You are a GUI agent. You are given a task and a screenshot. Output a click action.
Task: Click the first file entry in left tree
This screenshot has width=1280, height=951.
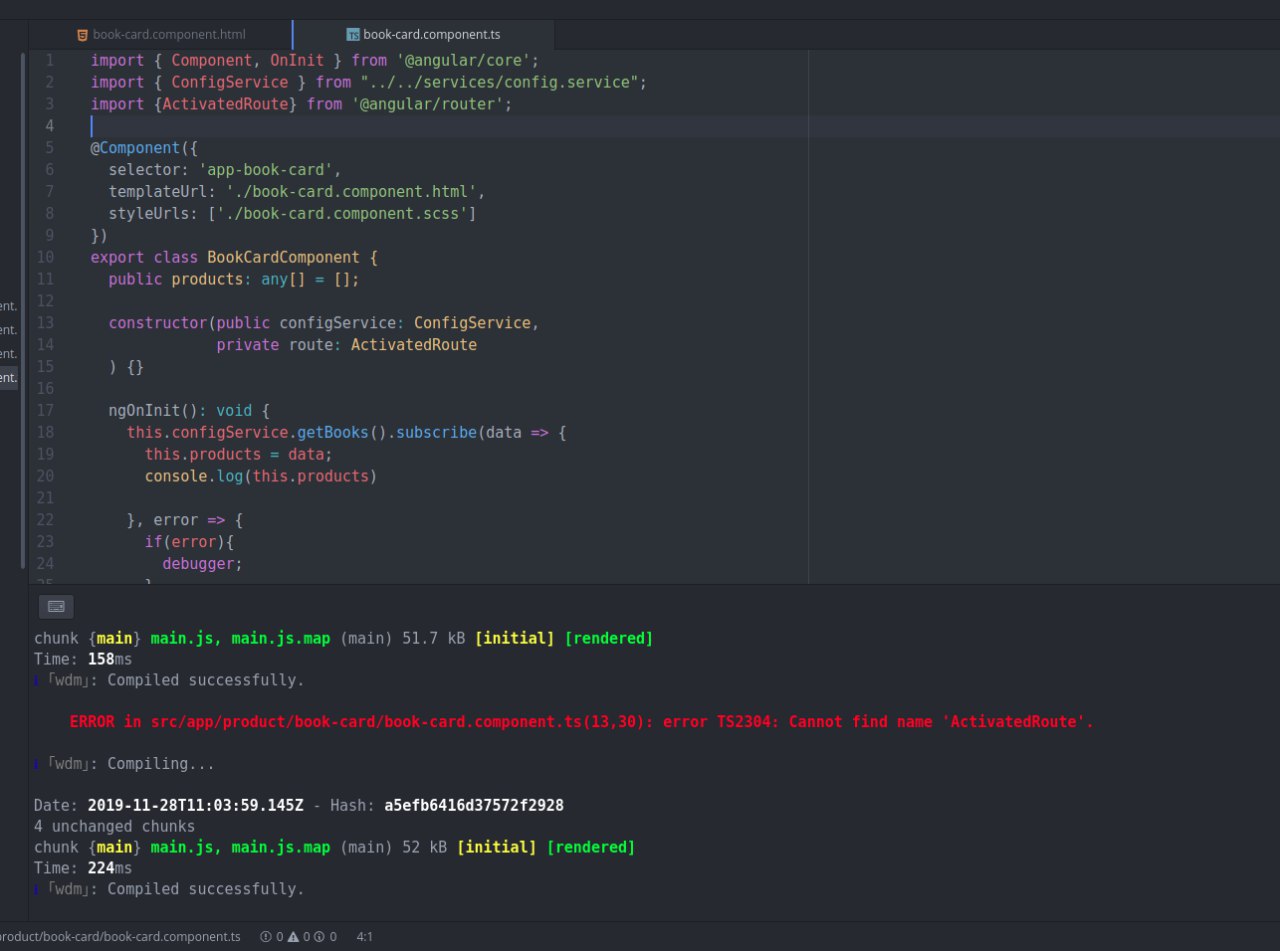pyautogui.click(x=9, y=305)
